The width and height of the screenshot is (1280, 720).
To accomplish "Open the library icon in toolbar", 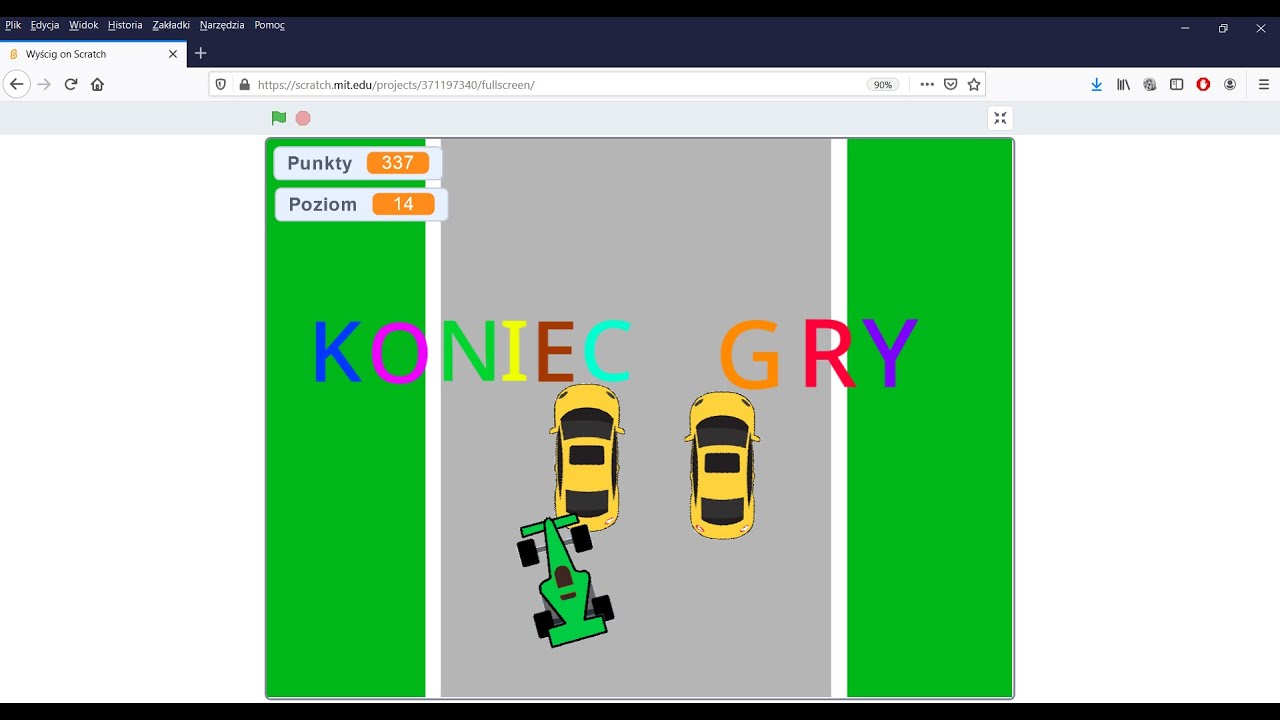I will [x=1124, y=85].
